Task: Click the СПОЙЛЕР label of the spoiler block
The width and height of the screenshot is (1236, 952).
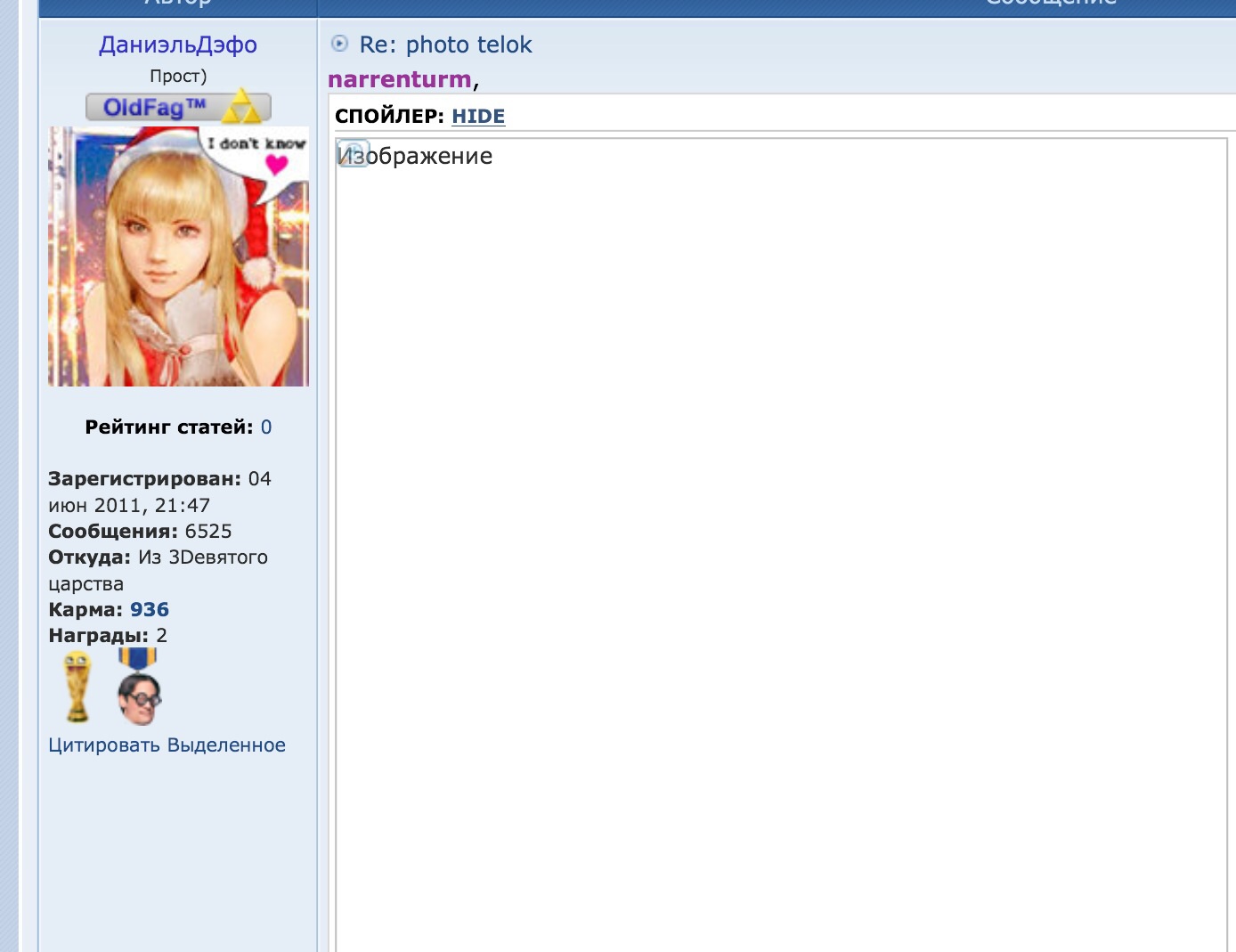Action: tap(388, 117)
